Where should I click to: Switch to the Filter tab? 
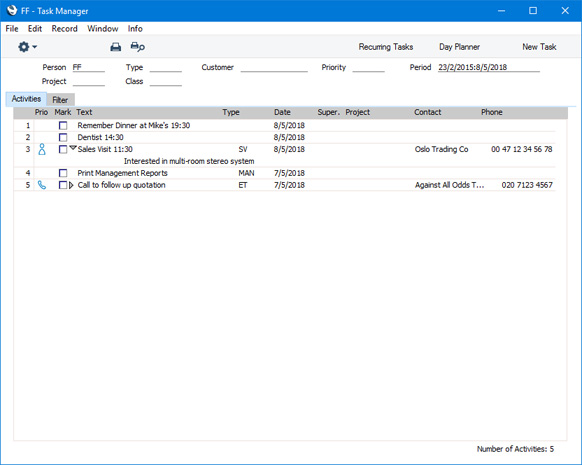tap(60, 100)
